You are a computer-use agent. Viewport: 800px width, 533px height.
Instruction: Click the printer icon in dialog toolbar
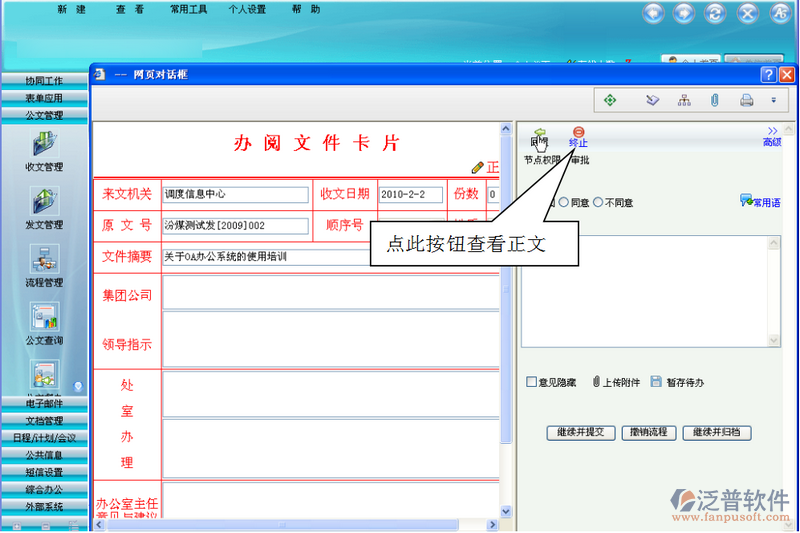746,100
